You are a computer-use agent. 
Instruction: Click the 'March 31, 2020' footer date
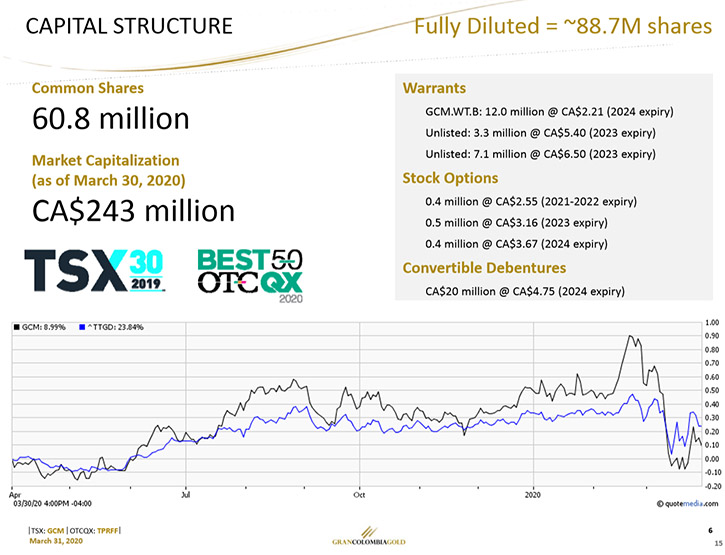point(56,541)
